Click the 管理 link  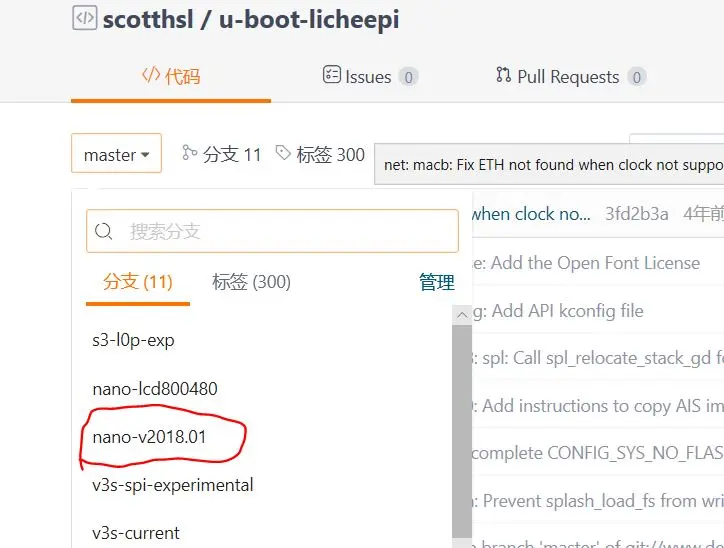[x=436, y=283]
